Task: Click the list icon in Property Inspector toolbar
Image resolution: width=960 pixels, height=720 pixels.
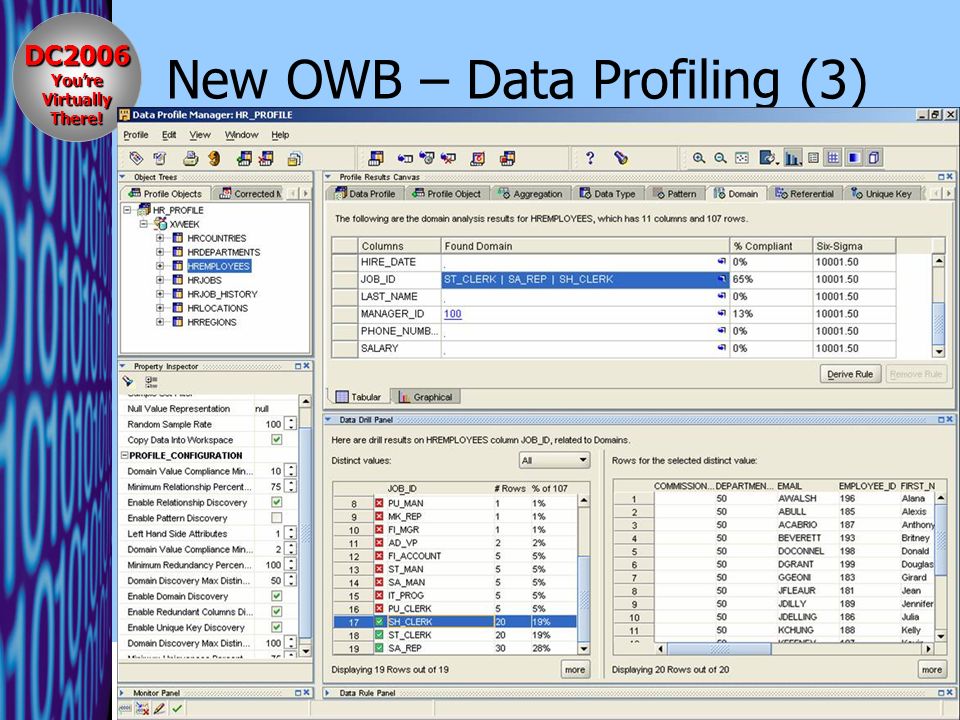Action: tap(151, 382)
